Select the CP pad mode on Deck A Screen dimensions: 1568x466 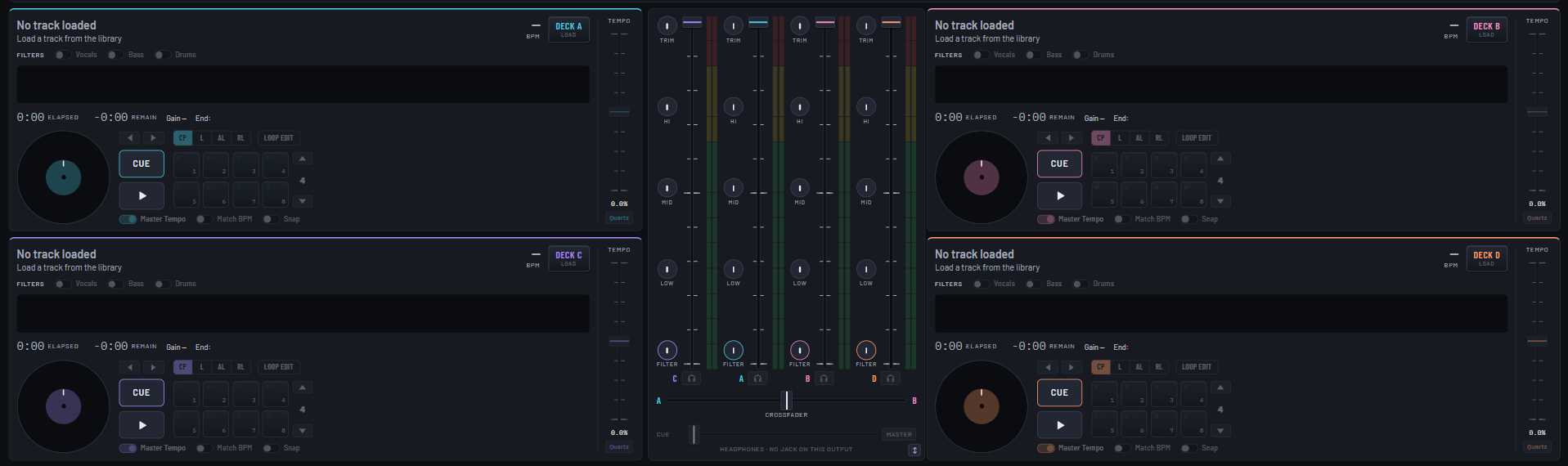click(182, 138)
